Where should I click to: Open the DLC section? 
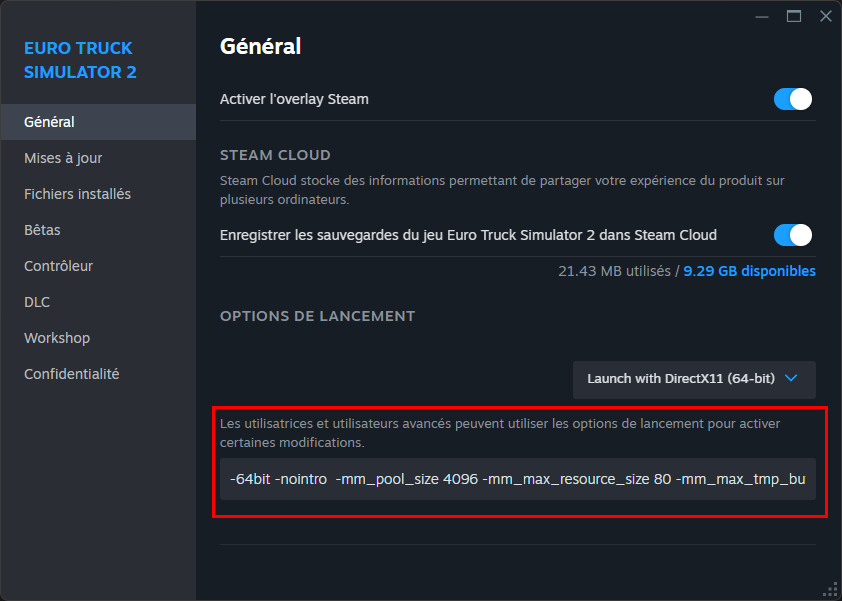point(98,302)
